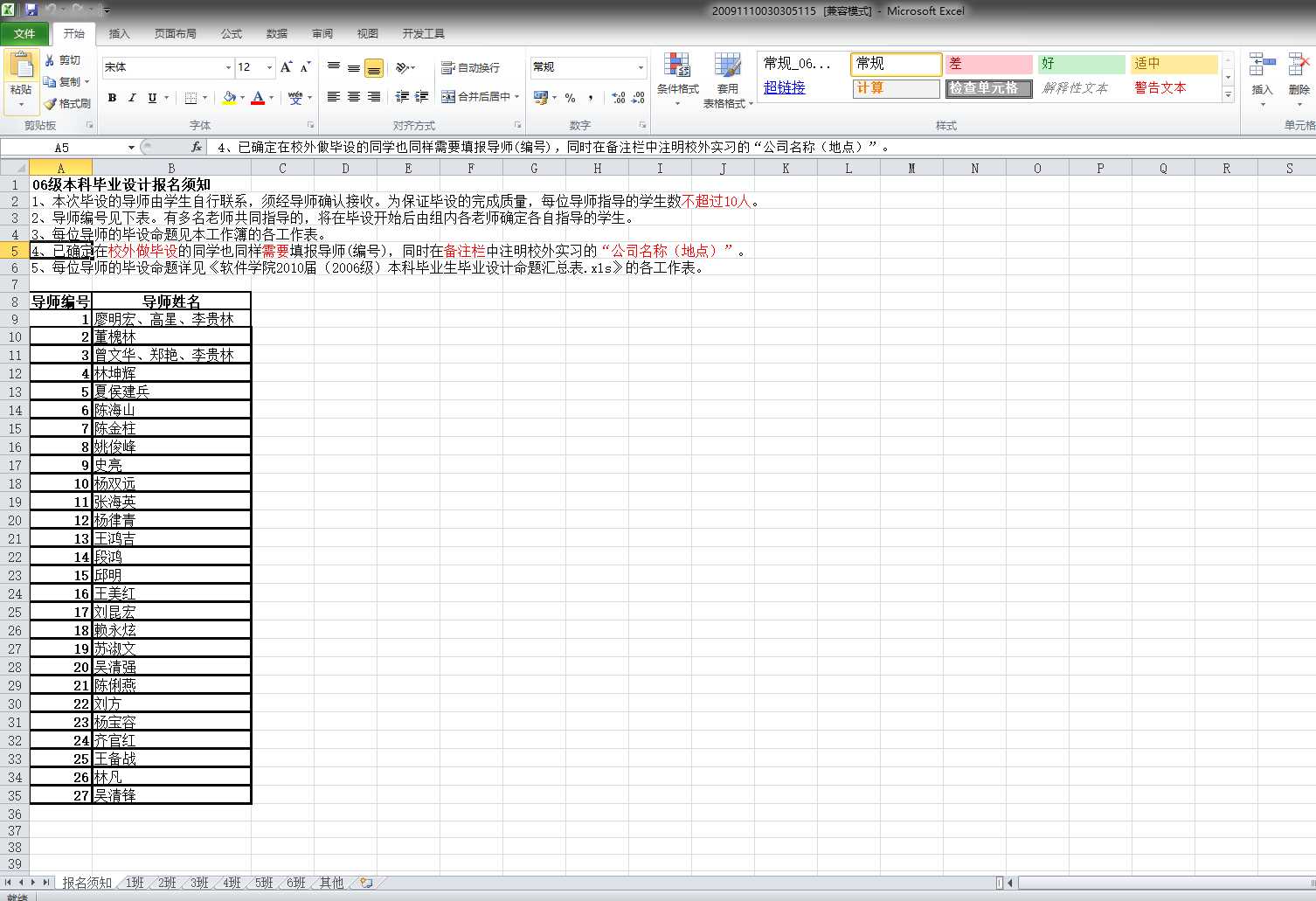Click Wrap Text (自动换行)

tap(471, 67)
